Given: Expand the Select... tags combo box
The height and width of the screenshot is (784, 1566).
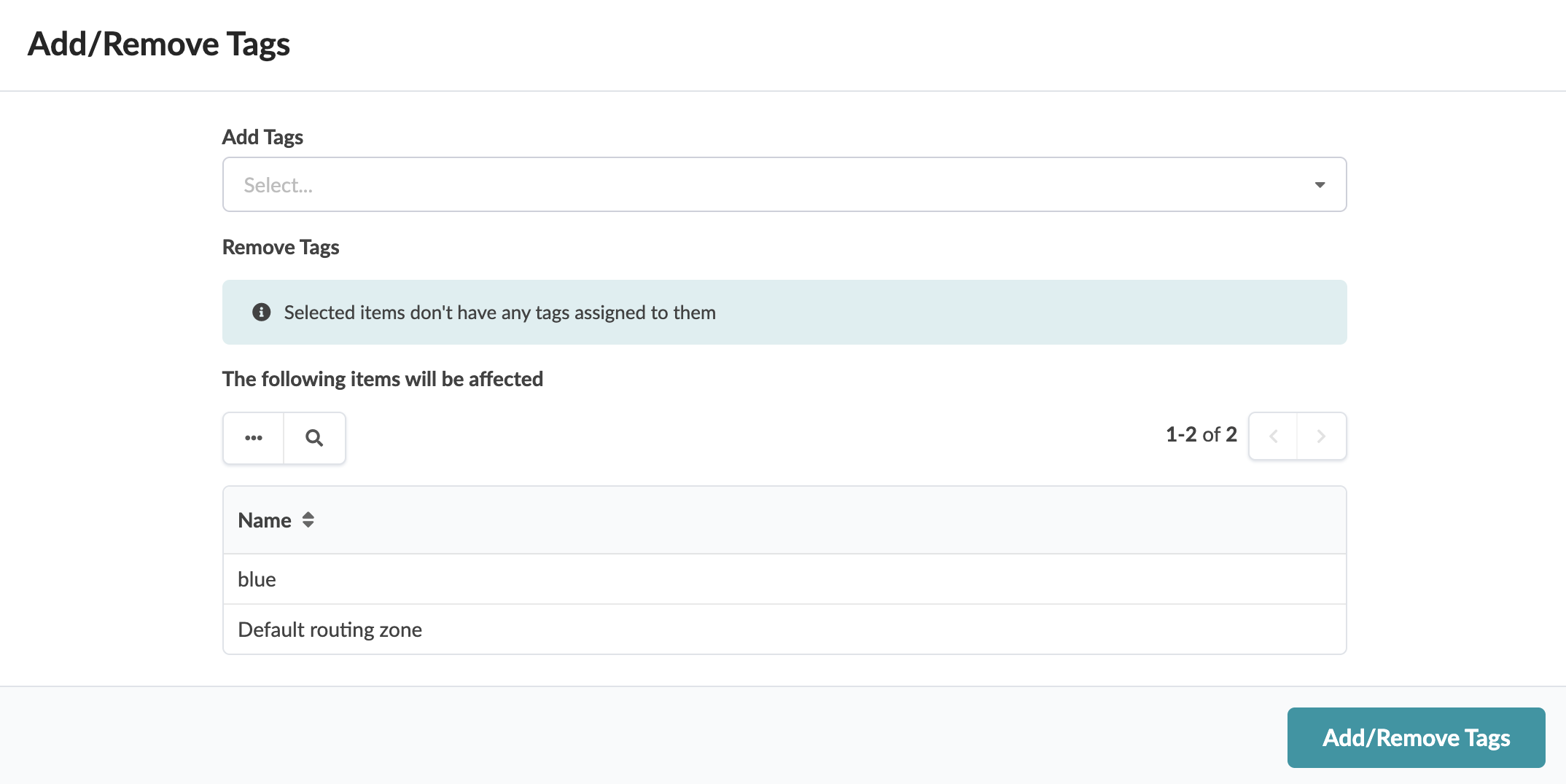Looking at the screenshot, I should [x=784, y=184].
